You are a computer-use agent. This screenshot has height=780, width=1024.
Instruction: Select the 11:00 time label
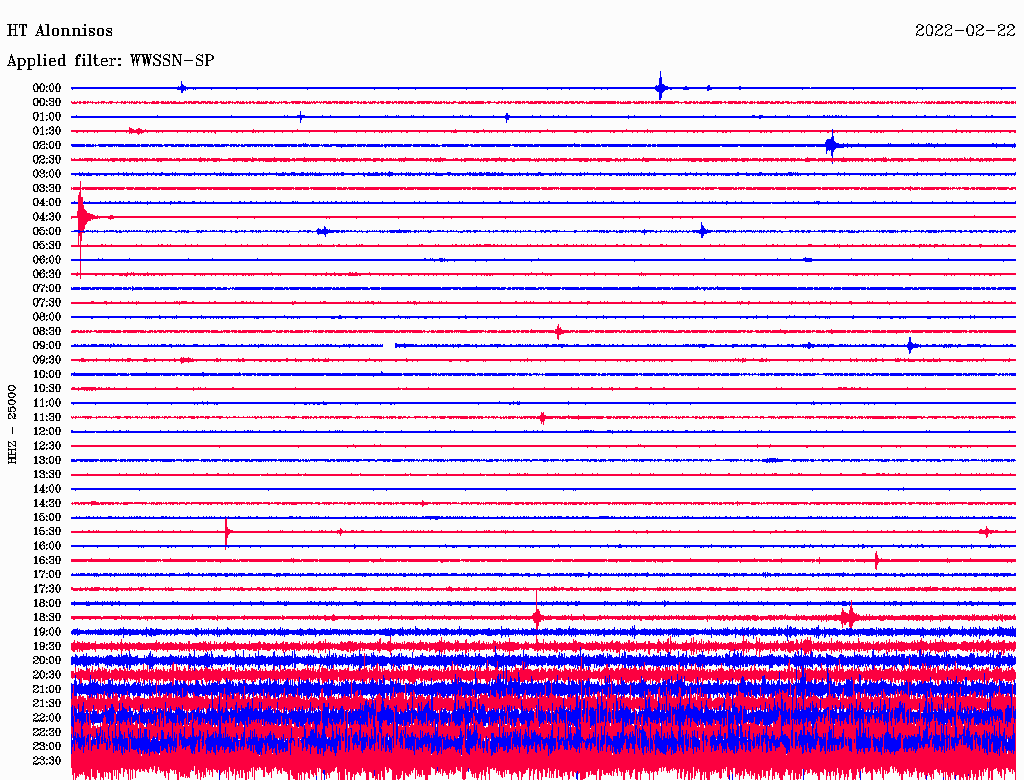click(47, 403)
